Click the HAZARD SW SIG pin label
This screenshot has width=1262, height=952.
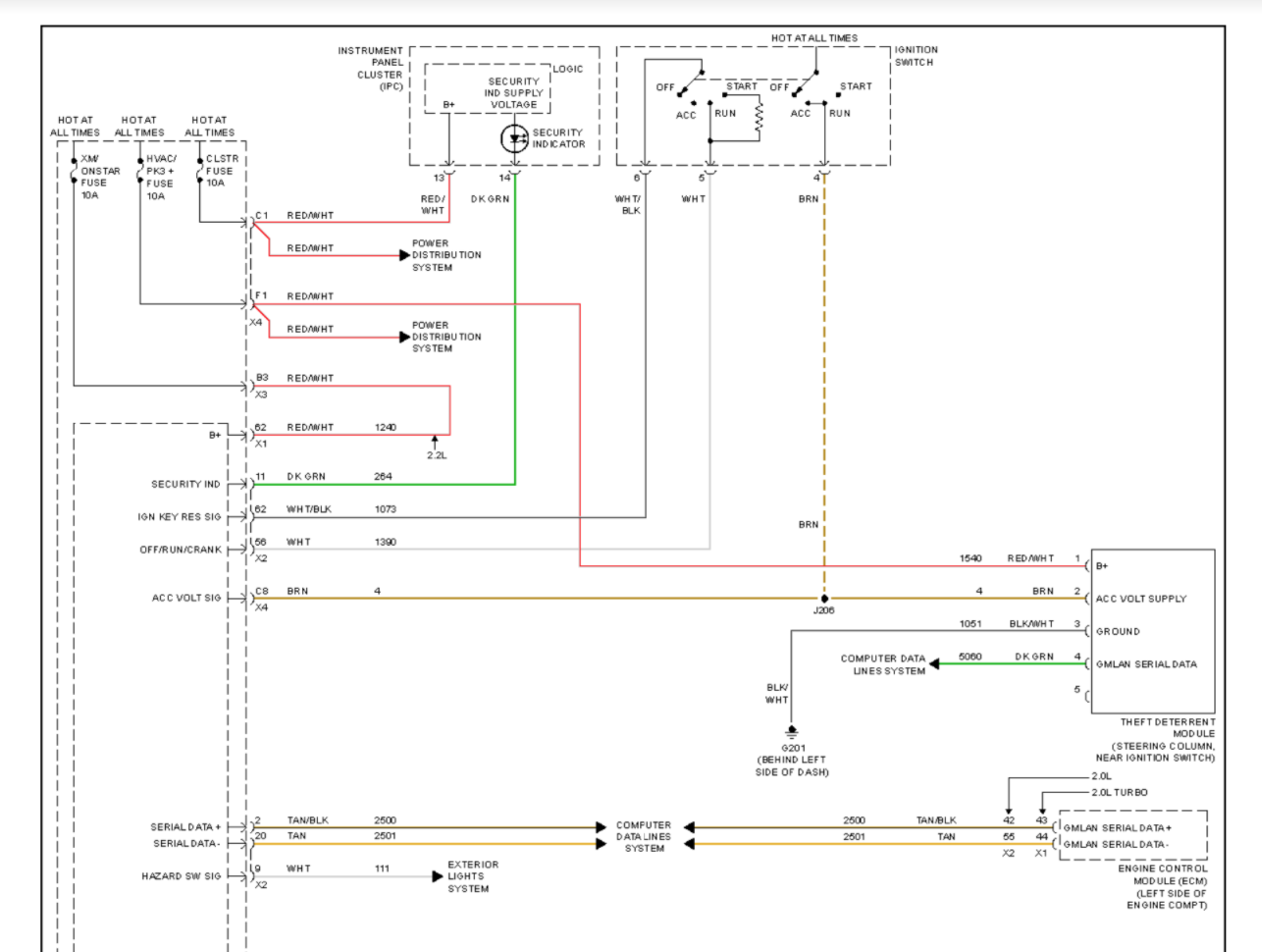(182, 876)
